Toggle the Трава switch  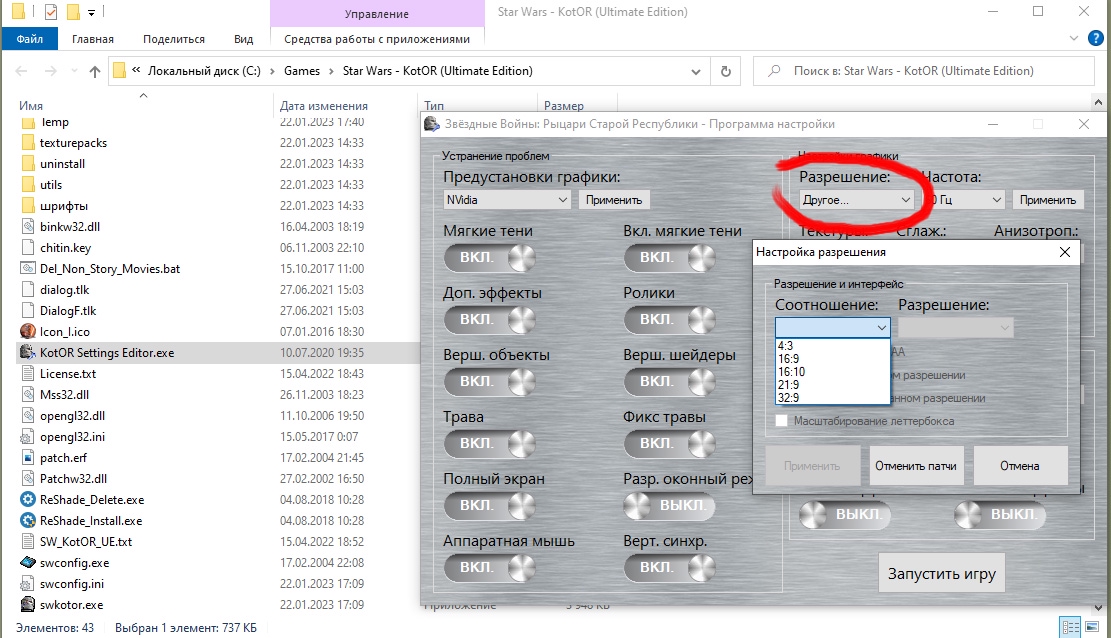(x=490, y=444)
